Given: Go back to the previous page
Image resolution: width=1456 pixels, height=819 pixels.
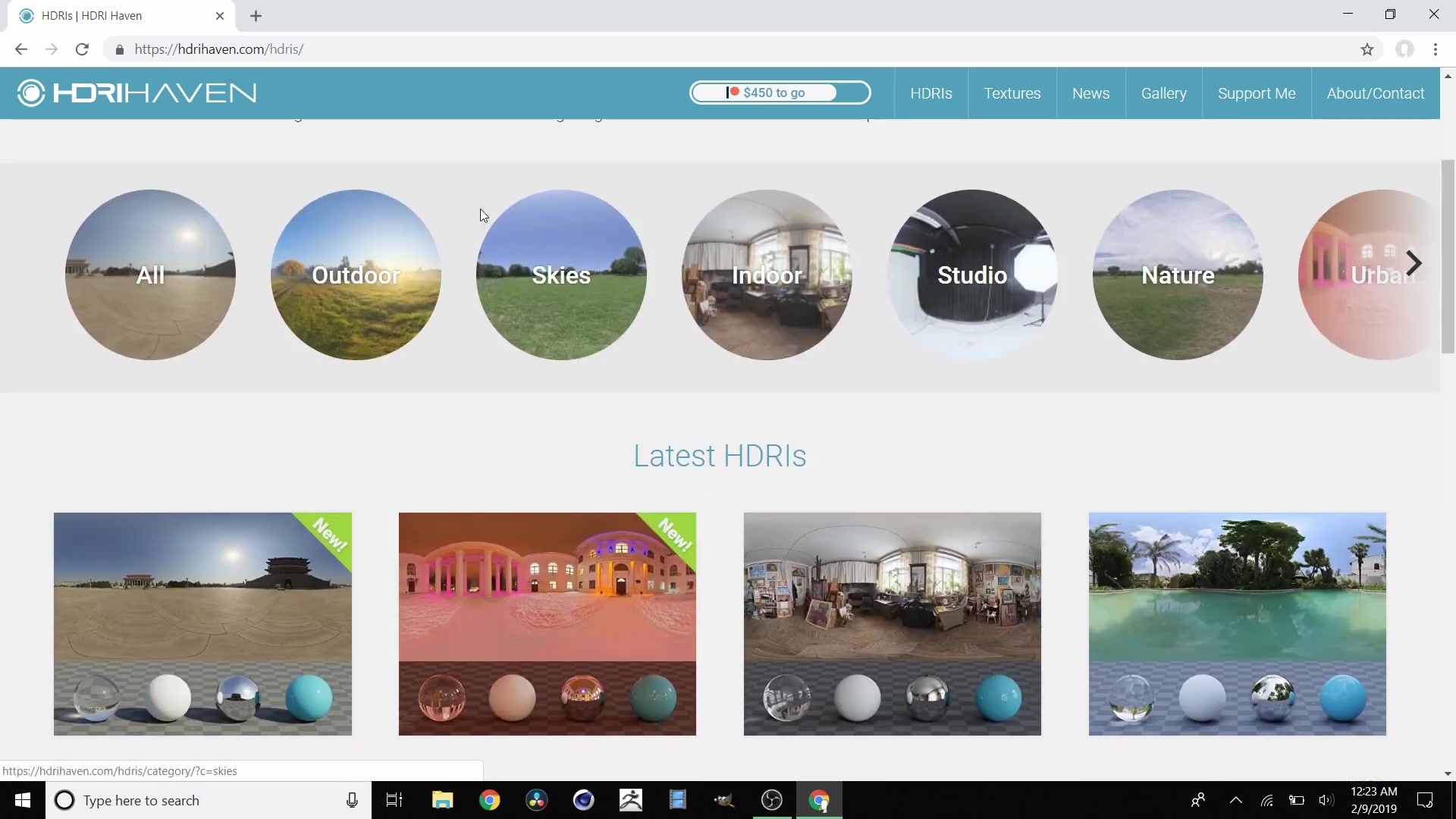Looking at the screenshot, I should point(21,49).
